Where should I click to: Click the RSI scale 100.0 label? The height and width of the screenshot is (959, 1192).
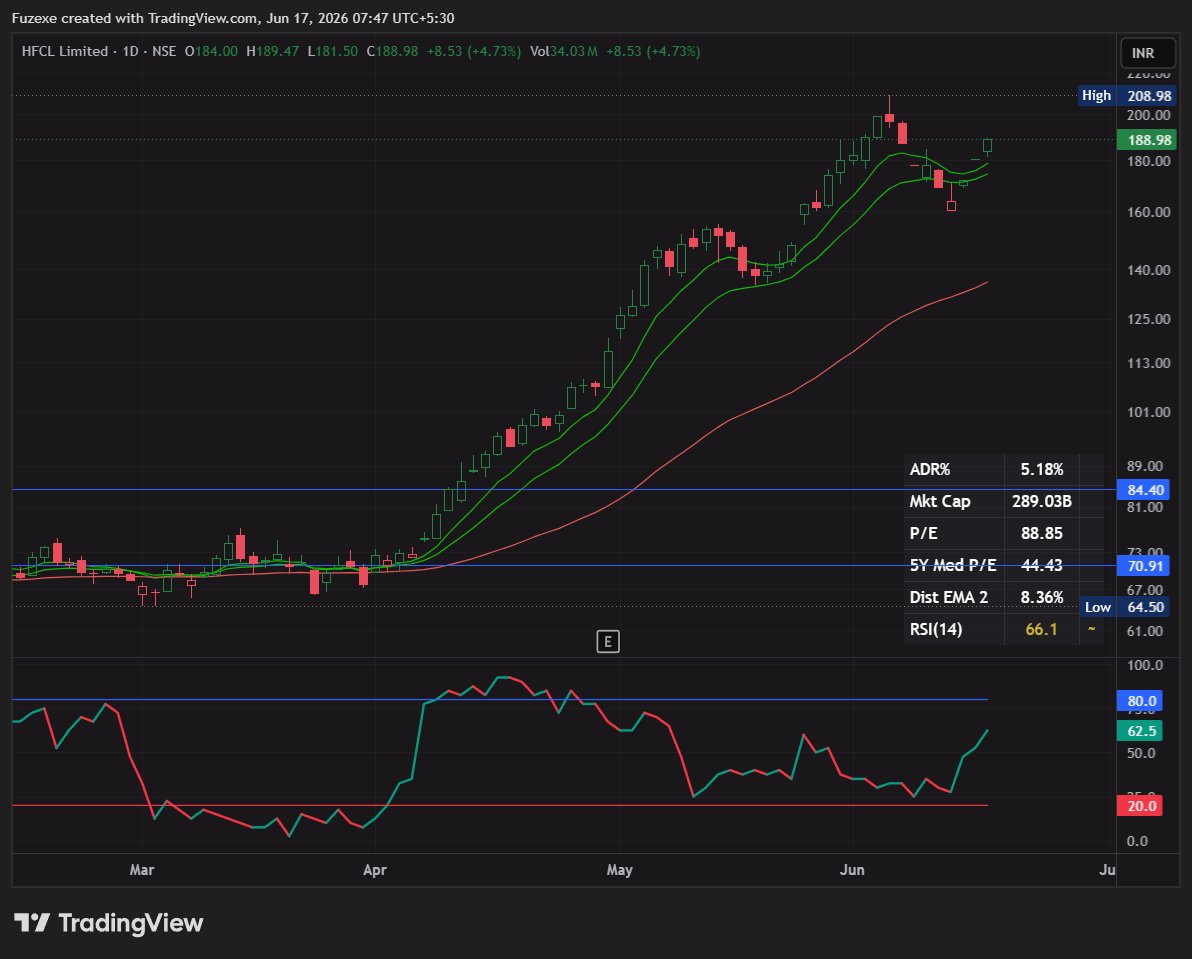coord(1145,666)
